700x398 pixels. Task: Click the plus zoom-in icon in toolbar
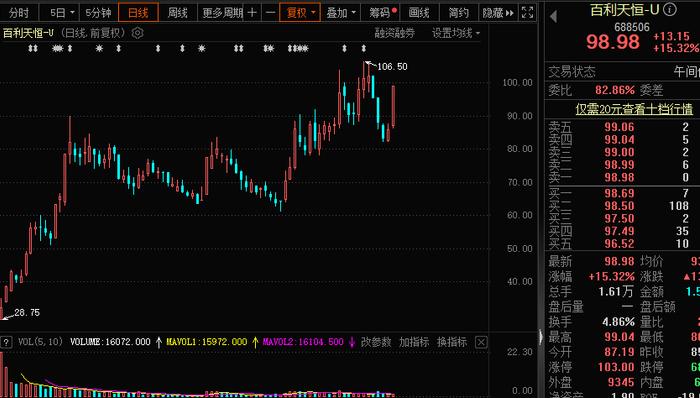coord(252,12)
